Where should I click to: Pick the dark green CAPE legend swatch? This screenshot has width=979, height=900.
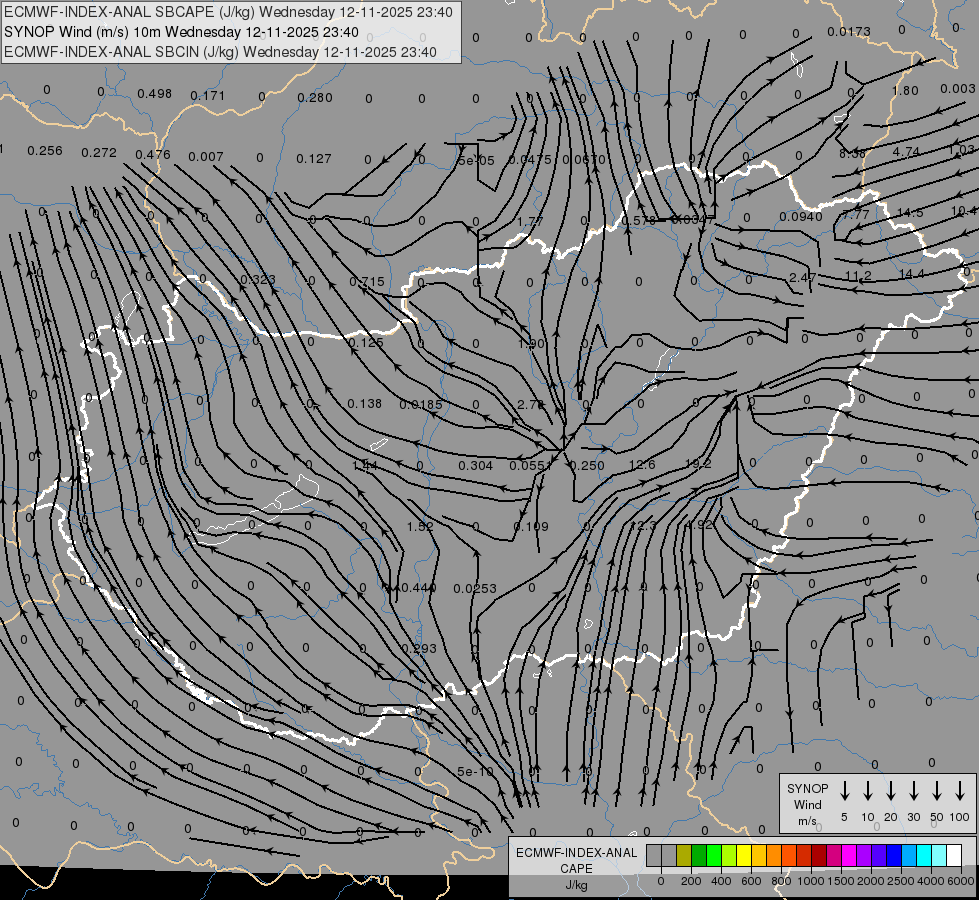click(x=699, y=855)
